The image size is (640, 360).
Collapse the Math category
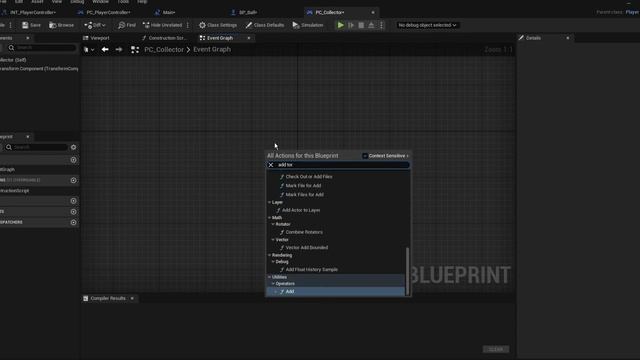click(269, 218)
